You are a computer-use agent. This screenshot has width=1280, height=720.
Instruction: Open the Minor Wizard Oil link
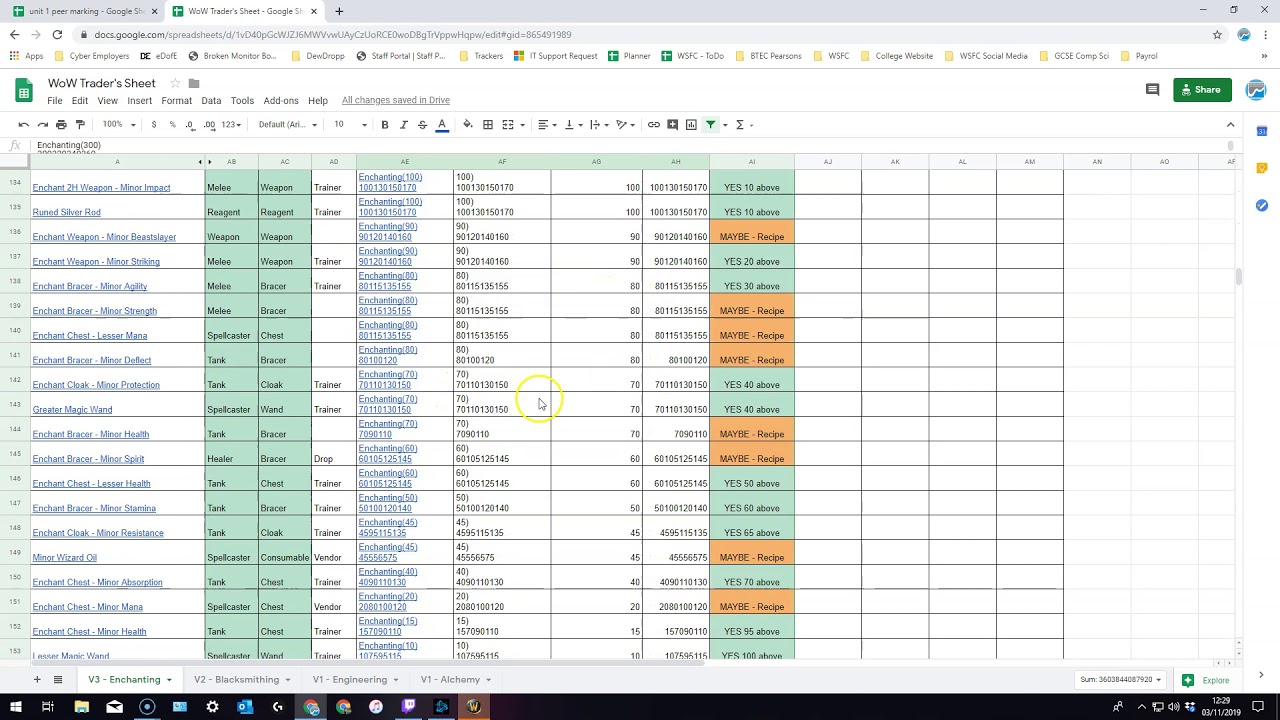[x=65, y=557]
